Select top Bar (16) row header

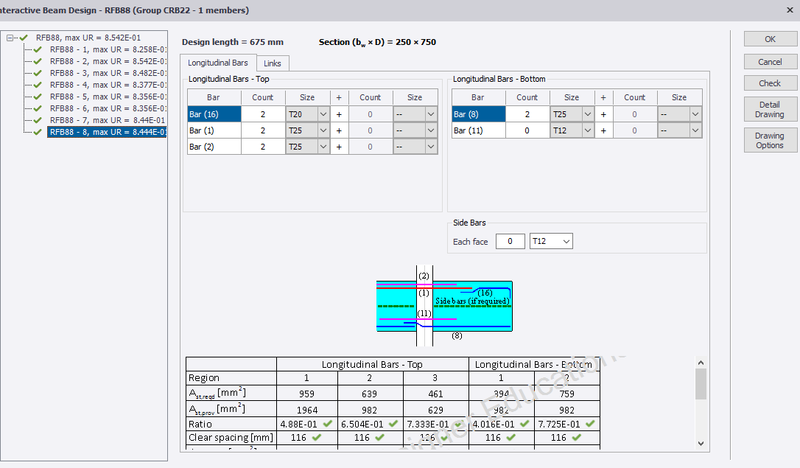point(214,114)
